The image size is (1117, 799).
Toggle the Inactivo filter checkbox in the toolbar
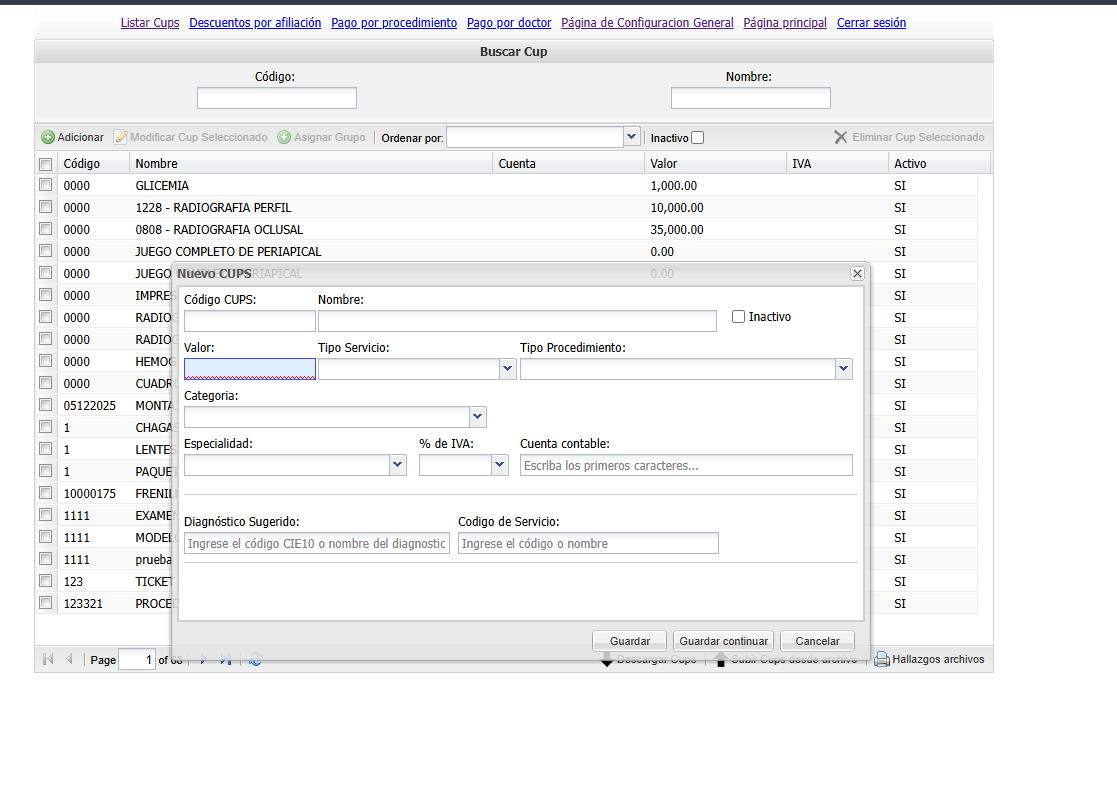[698, 138]
